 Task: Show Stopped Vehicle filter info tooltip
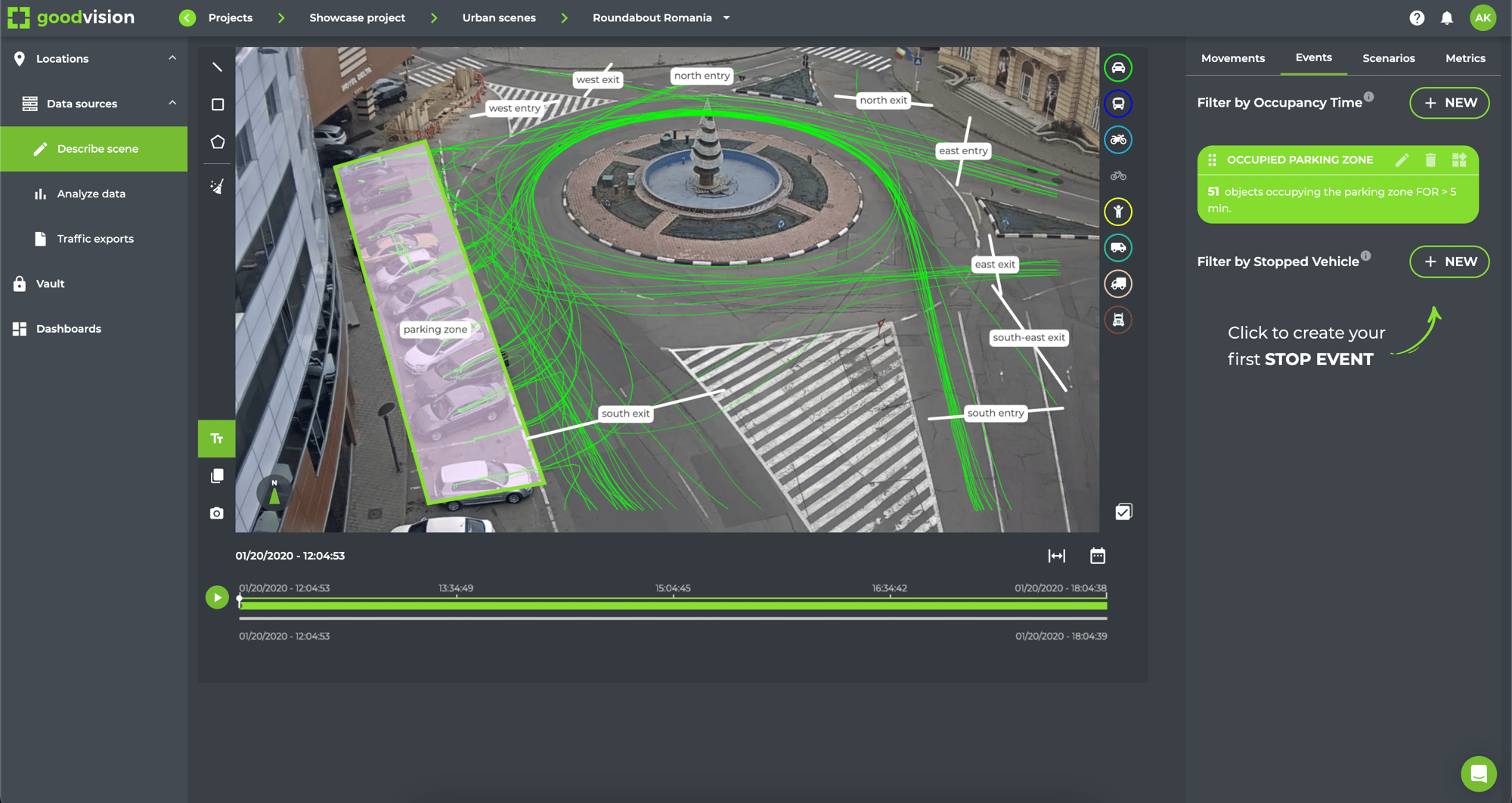click(x=1366, y=256)
